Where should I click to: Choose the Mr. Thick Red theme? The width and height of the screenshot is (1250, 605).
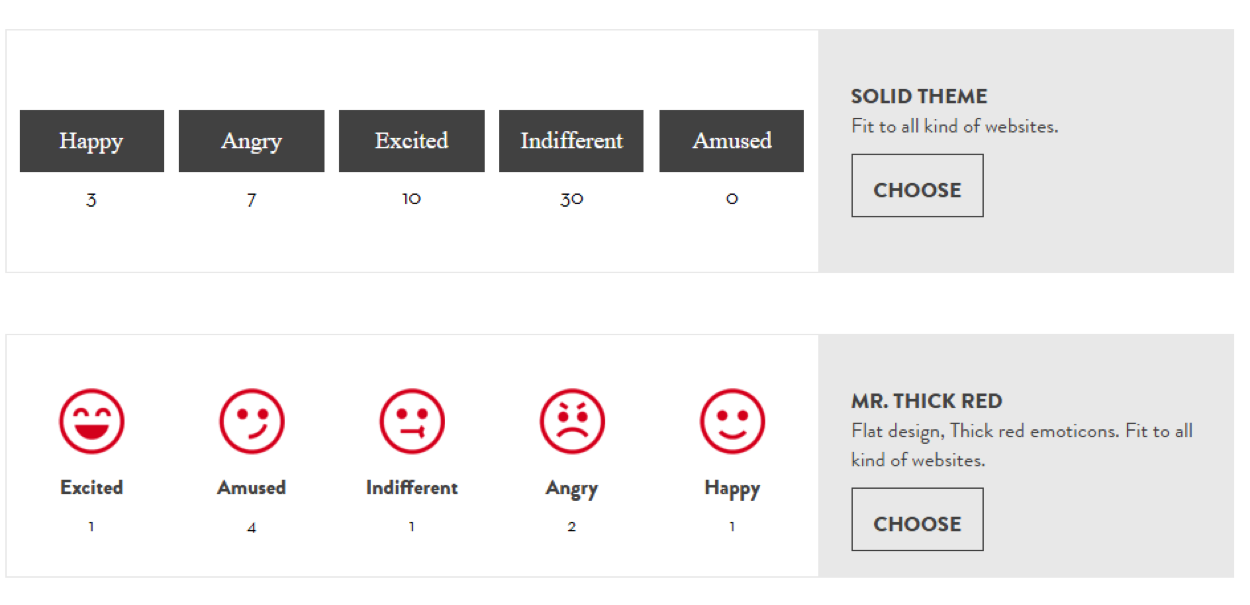[917, 519]
